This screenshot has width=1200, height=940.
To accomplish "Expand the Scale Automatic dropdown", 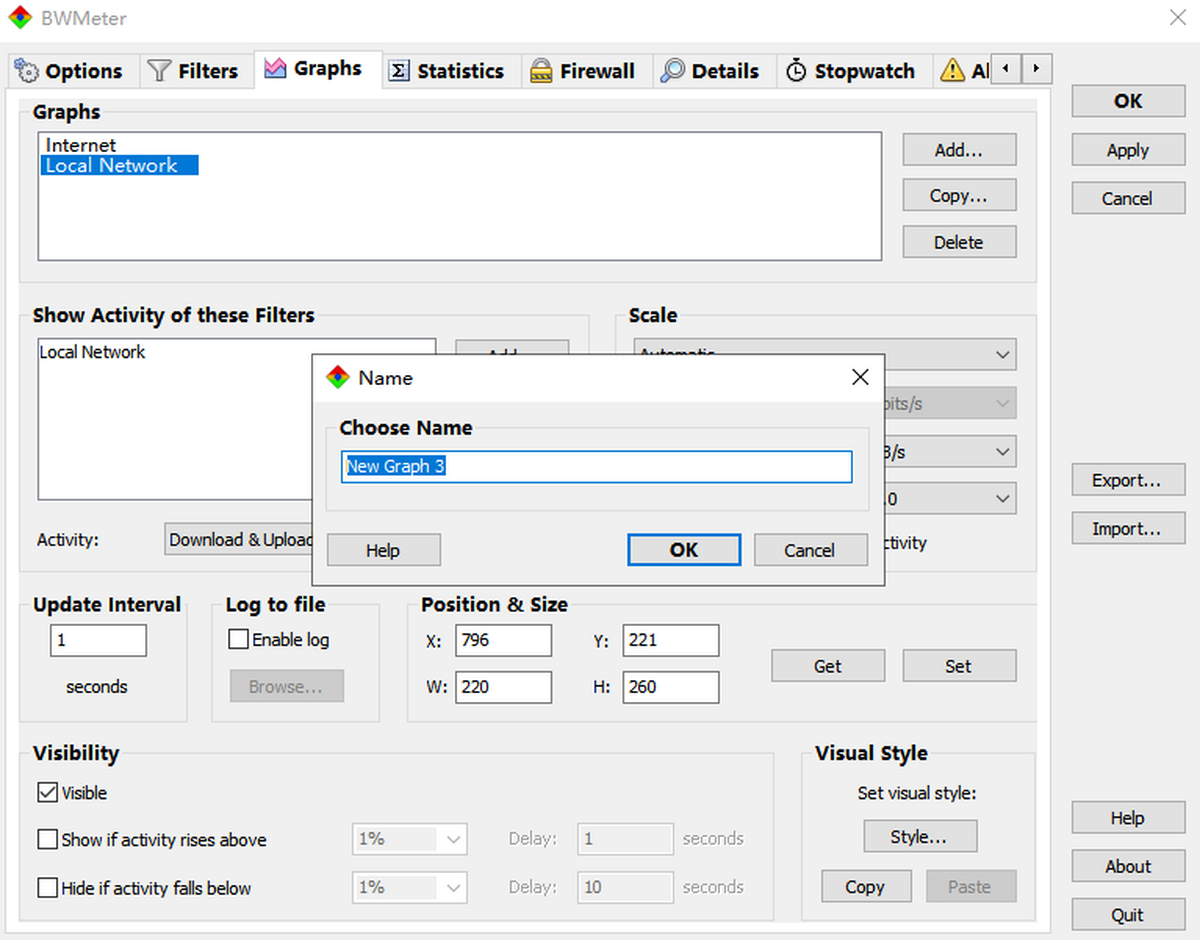I will (x=1002, y=354).
